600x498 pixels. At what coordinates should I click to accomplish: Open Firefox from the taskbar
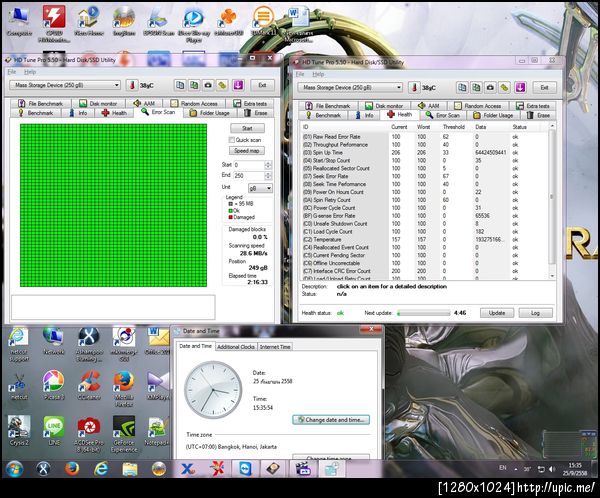pyautogui.click(x=72, y=469)
